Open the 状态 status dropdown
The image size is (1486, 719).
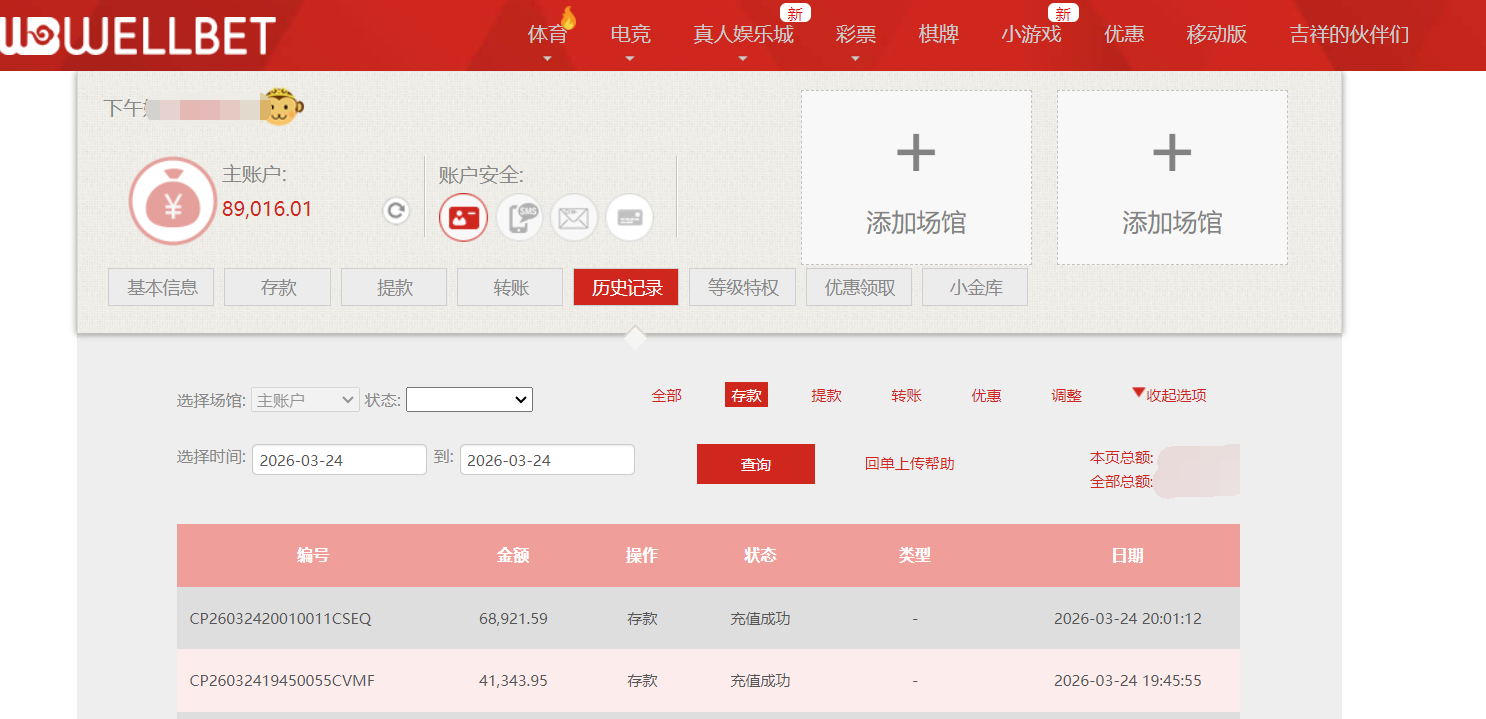pos(469,398)
